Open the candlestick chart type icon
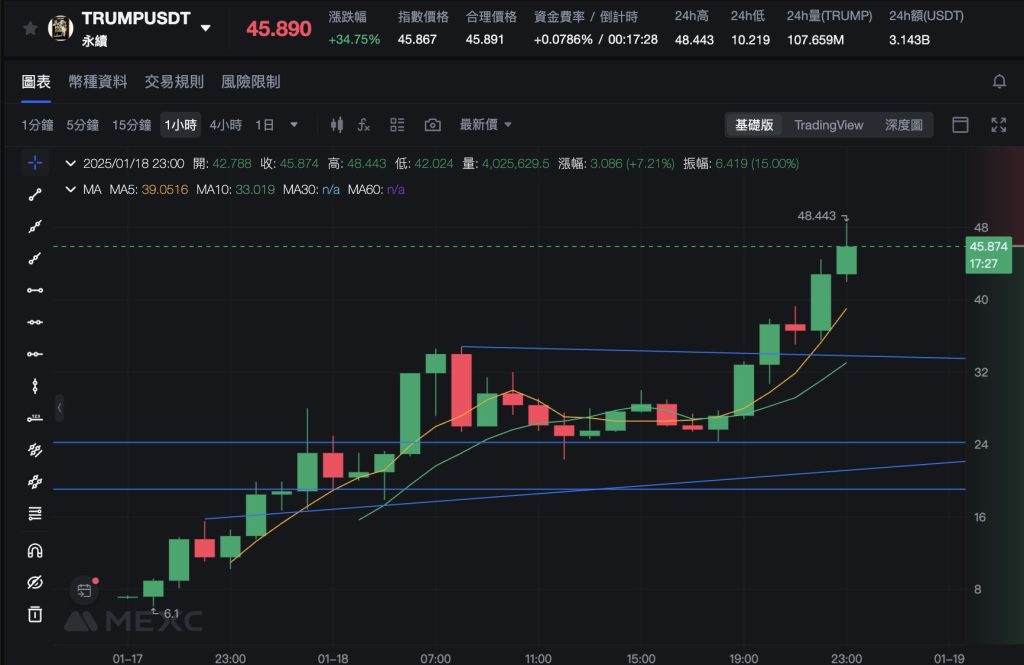This screenshot has width=1024, height=665. (336, 125)
